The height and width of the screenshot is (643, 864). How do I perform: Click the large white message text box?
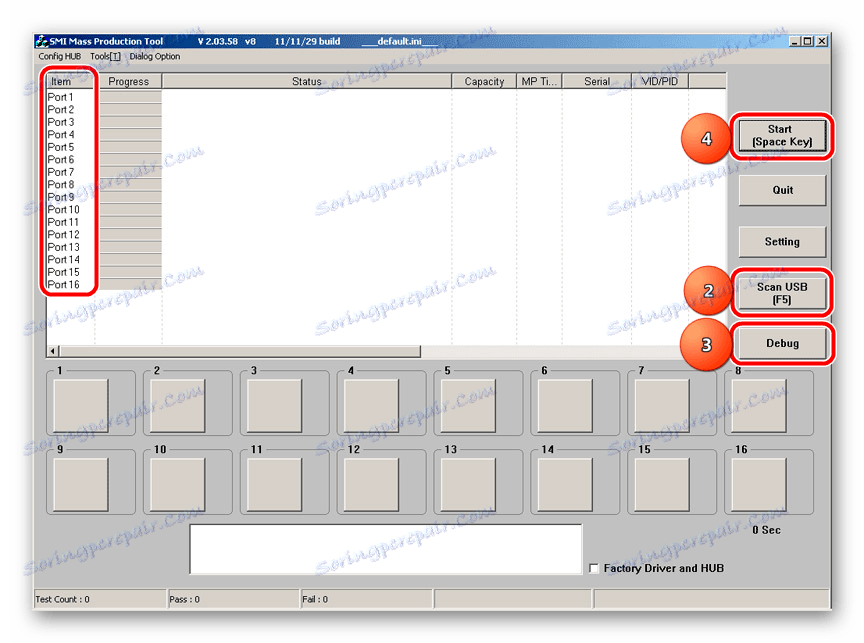click(x=386, y=549)
